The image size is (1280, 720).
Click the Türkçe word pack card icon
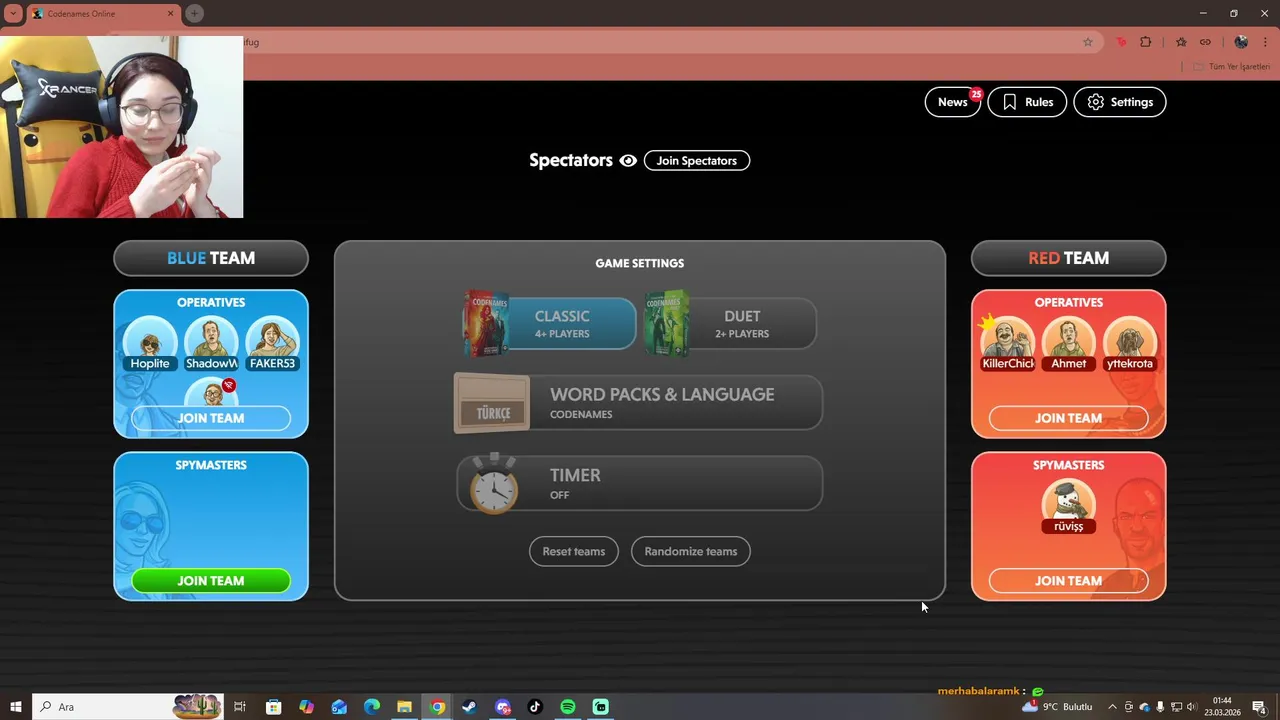[492, 403]
